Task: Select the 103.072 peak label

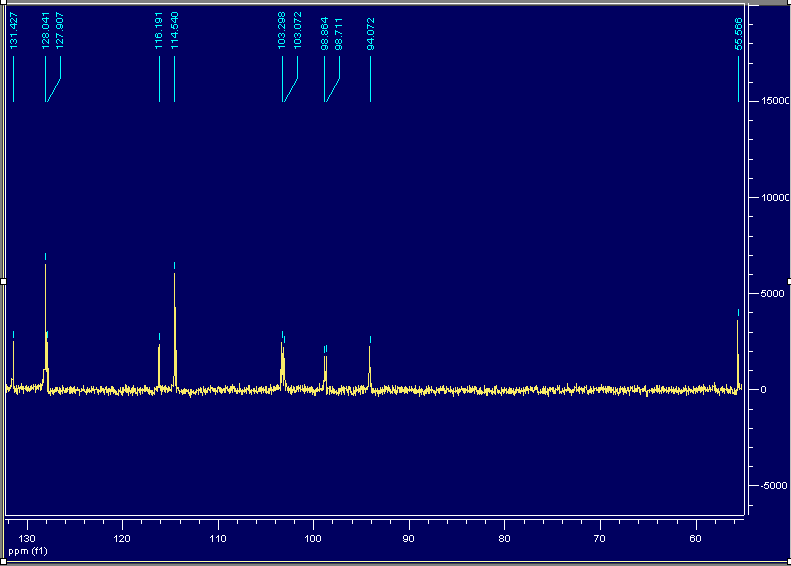Action: (298, 31)
